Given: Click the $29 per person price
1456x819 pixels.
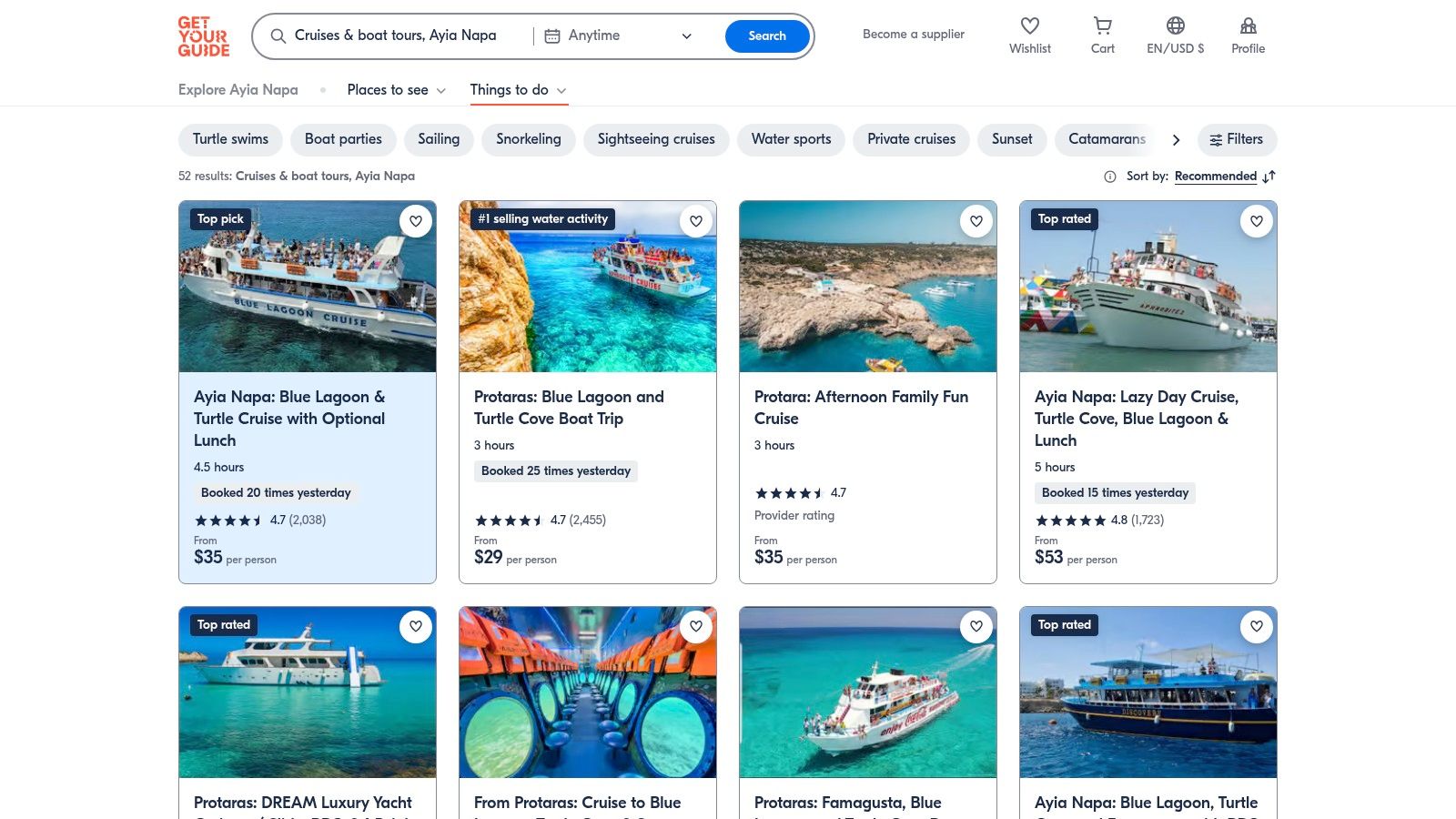Looking at the screenshot, I should [515, 557].
